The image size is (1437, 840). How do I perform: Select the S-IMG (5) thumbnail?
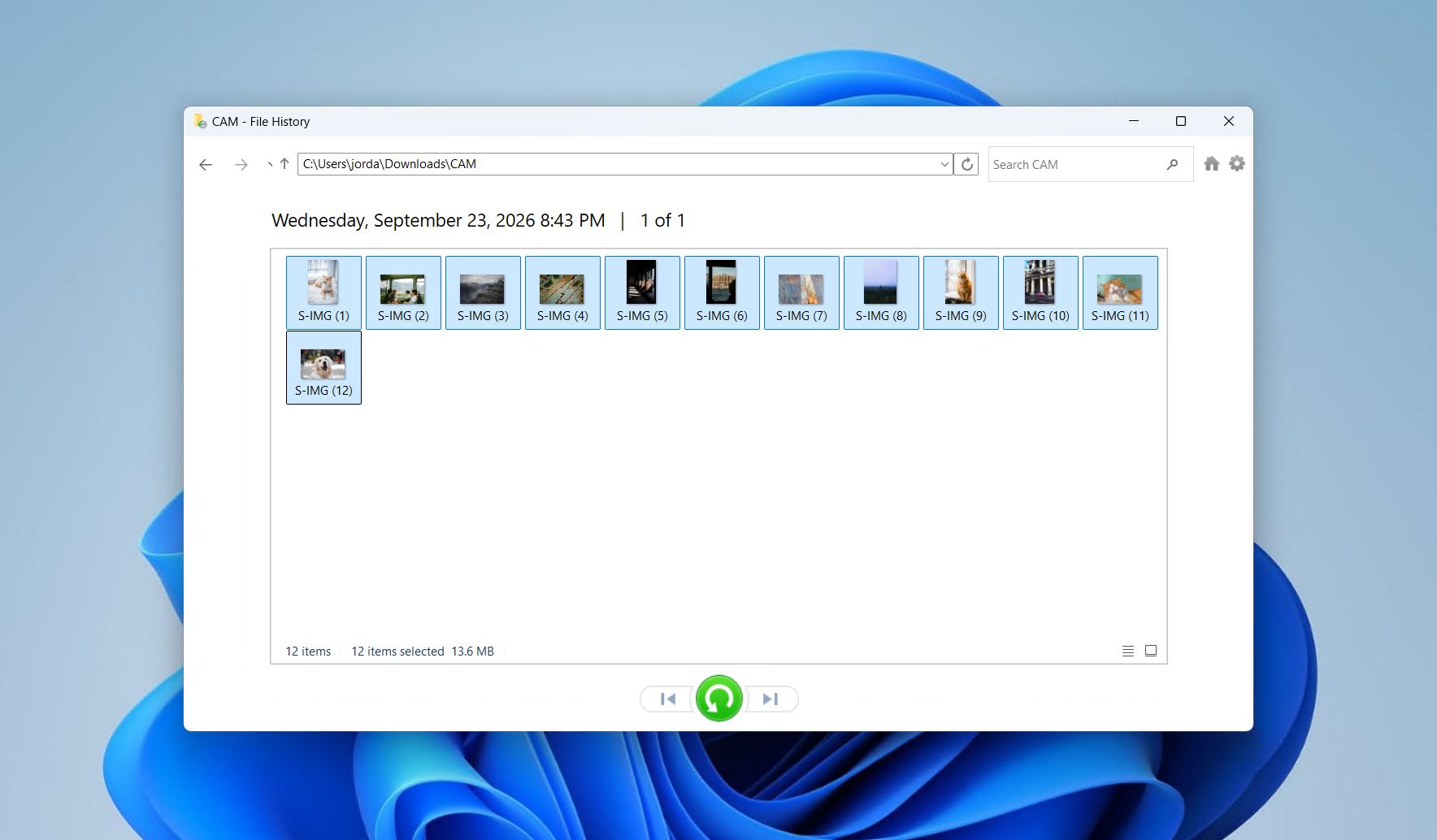point(642,292)
